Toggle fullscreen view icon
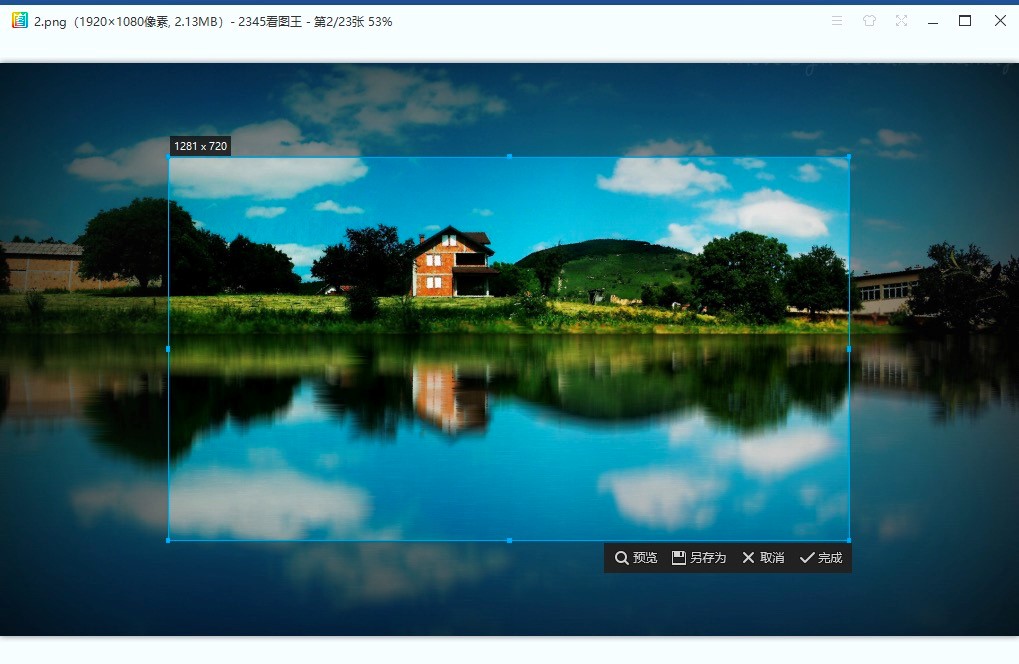Image resolution: width=1019 pixels, height=664 pixels. click(x=901, y=21)
